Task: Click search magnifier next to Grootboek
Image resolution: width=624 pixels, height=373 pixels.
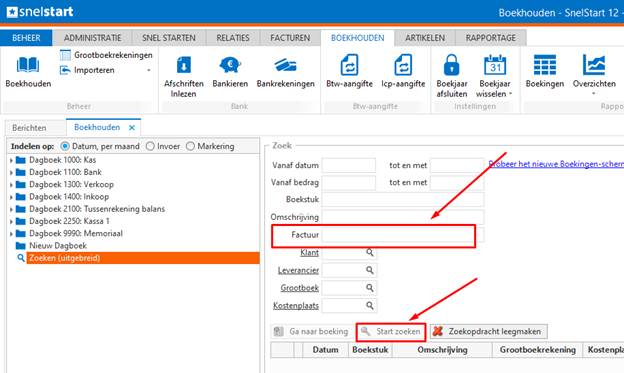Action: coord(370,288)
